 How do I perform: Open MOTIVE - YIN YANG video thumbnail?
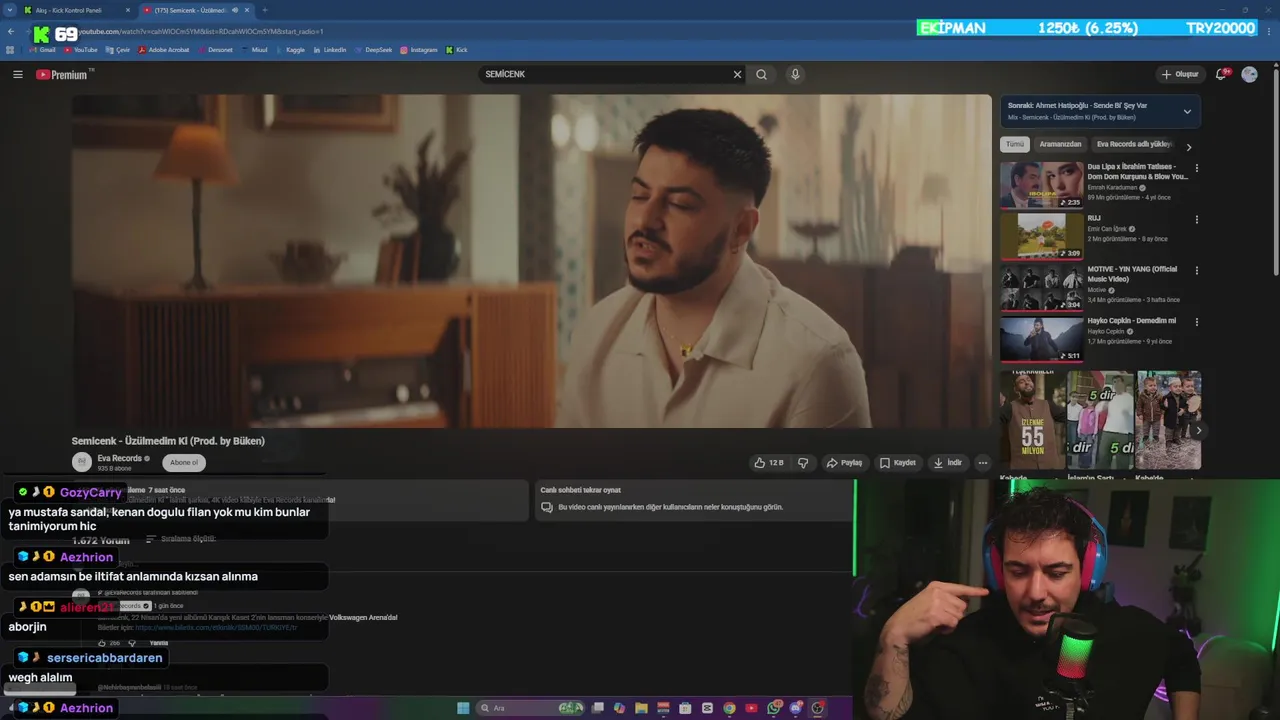(1042, 287)
